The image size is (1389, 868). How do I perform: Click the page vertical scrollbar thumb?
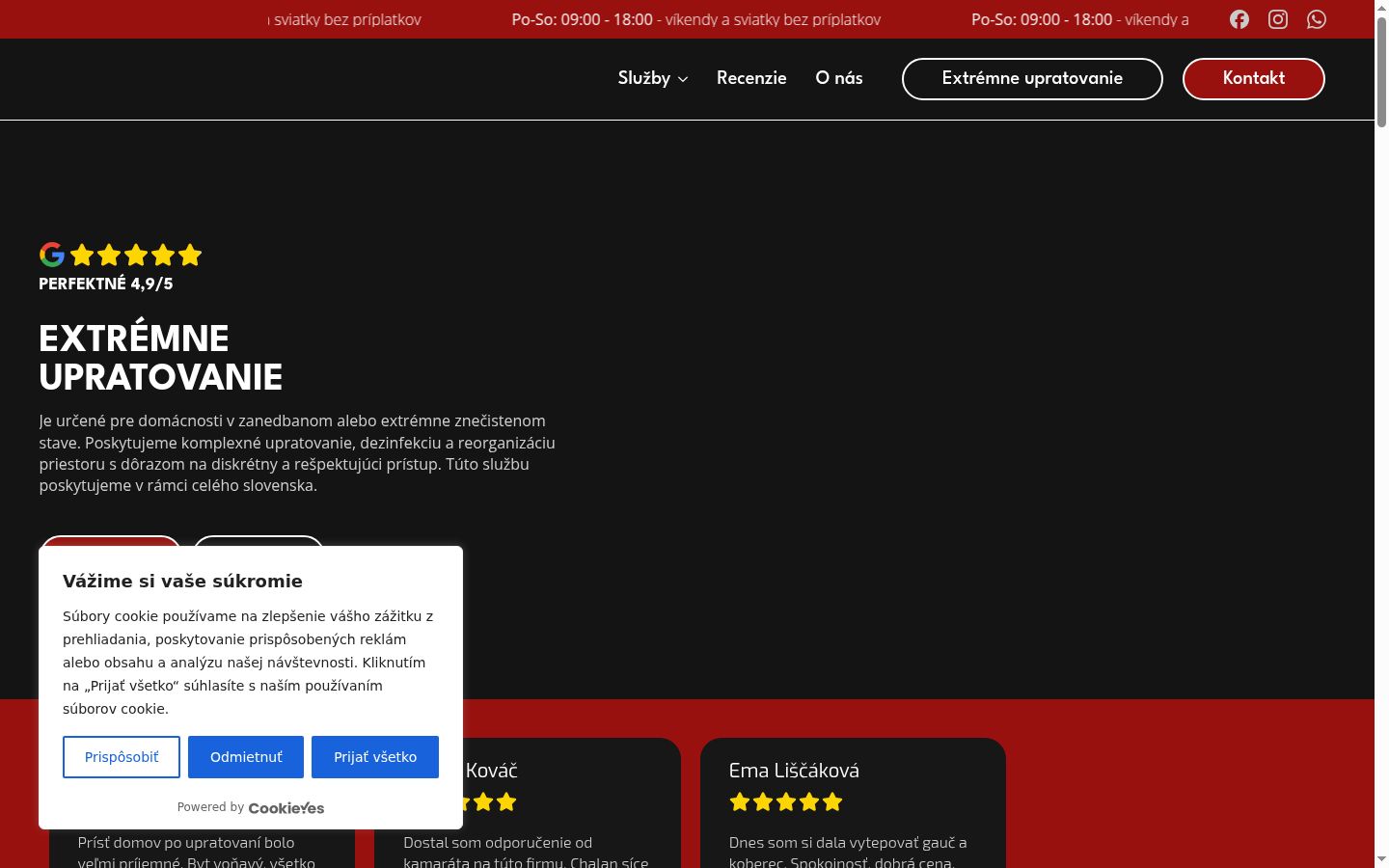coord(1381,72)
